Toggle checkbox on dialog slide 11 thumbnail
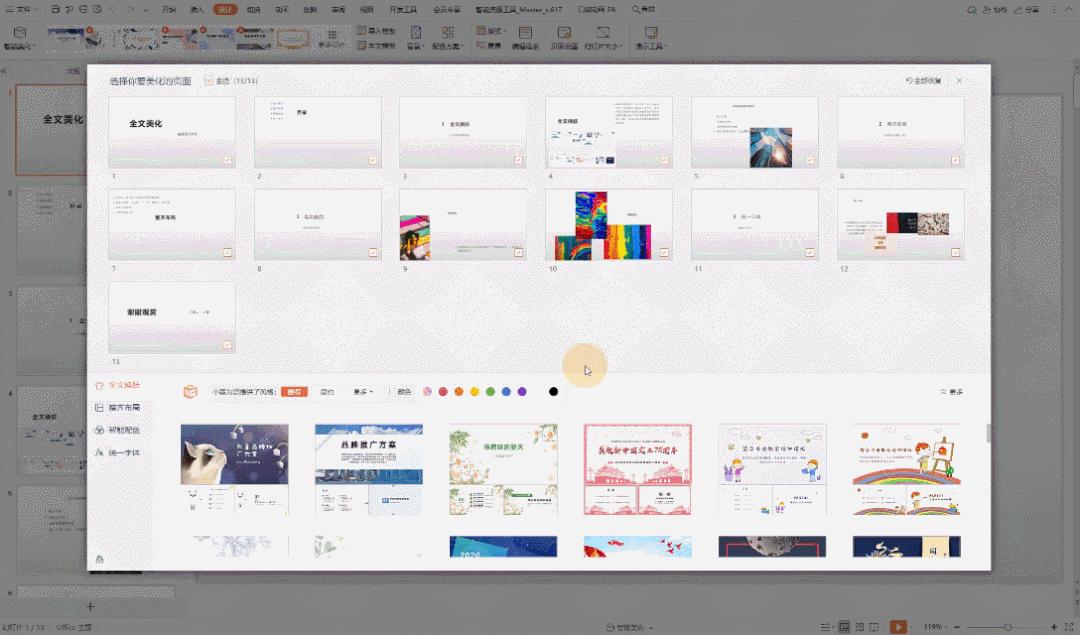 (x=810, y=253)
